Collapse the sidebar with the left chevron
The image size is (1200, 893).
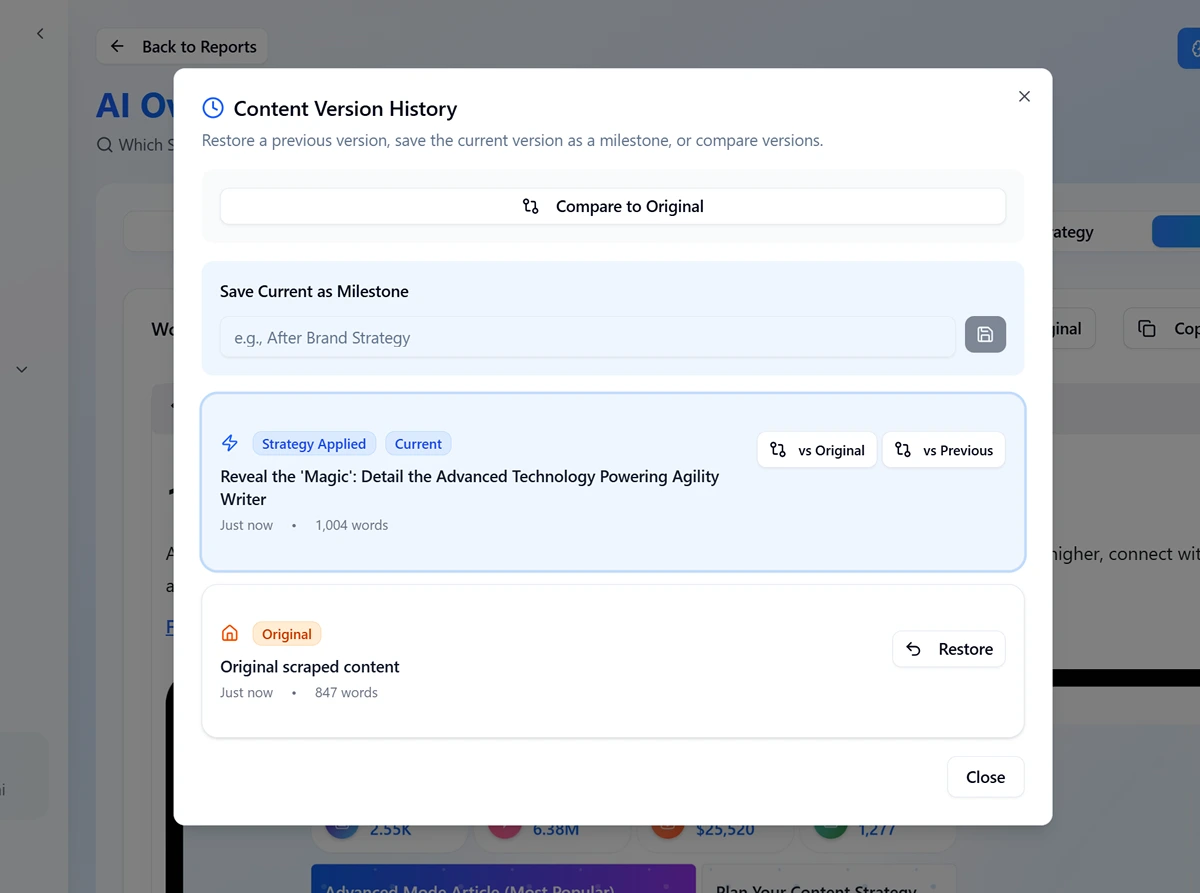coord(40,34)
